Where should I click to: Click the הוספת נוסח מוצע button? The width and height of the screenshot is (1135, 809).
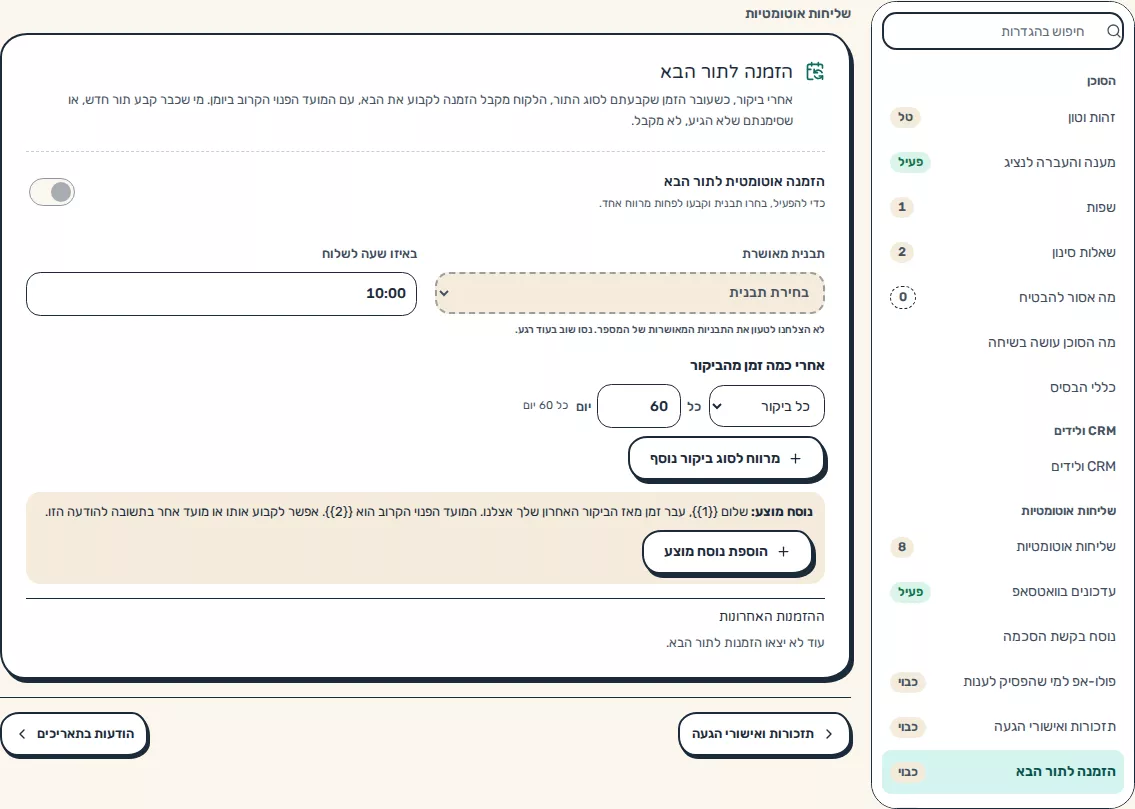[x=727, y=551]
